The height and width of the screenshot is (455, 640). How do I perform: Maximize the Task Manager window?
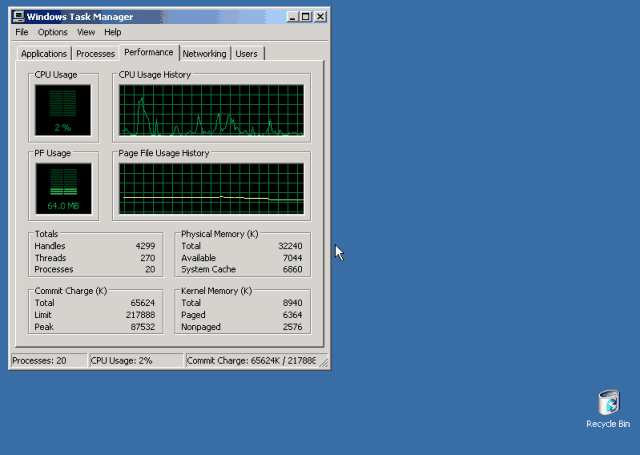[x=306, y=17]
